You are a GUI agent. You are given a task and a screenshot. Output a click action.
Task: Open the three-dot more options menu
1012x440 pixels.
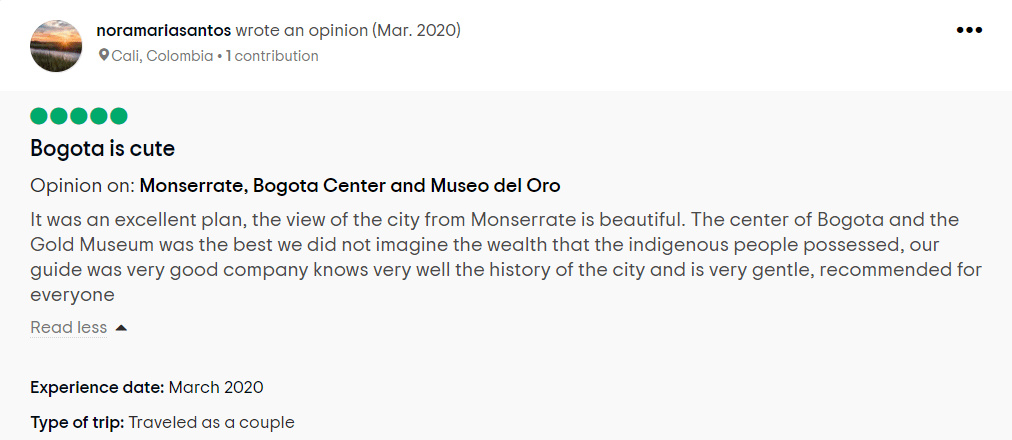click(x=969, y=30)
